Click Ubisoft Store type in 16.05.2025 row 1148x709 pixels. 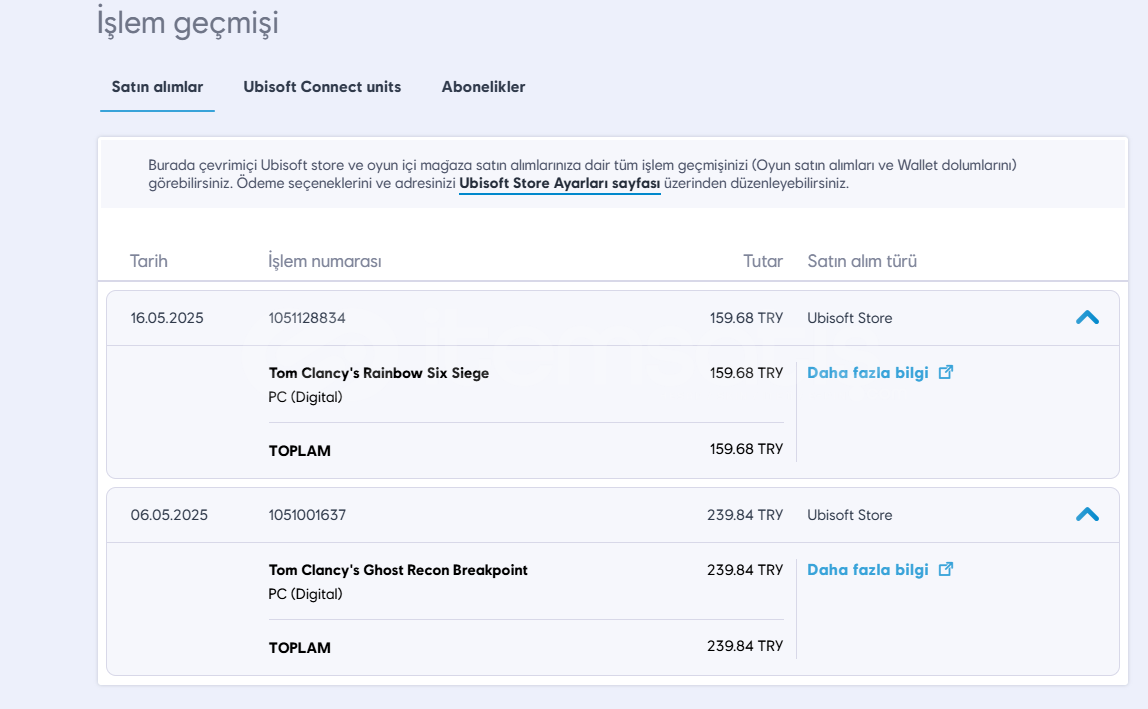pos(849,318)
